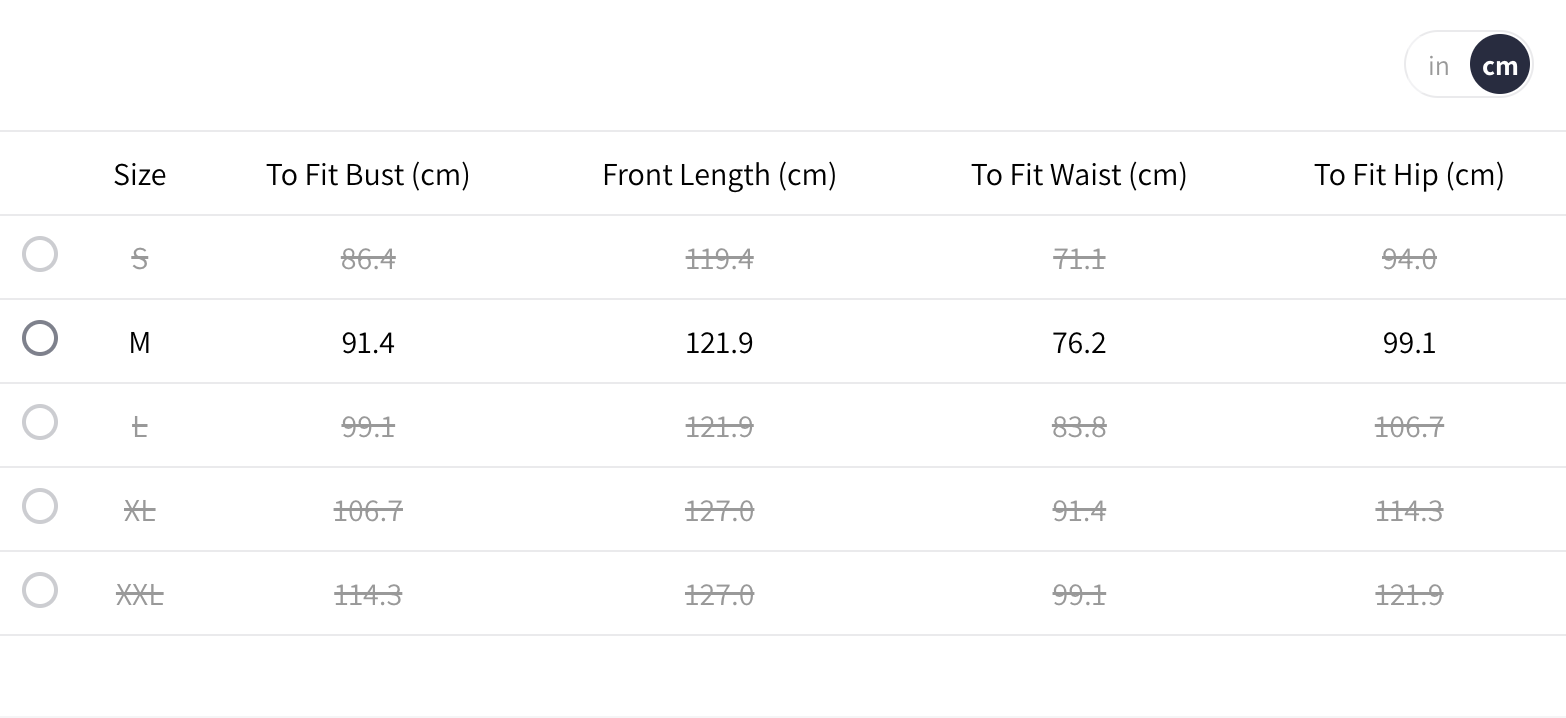The image size is (1566, 718).
Task: Click the crossed-out S size label
Action: (x=140, y=259)
